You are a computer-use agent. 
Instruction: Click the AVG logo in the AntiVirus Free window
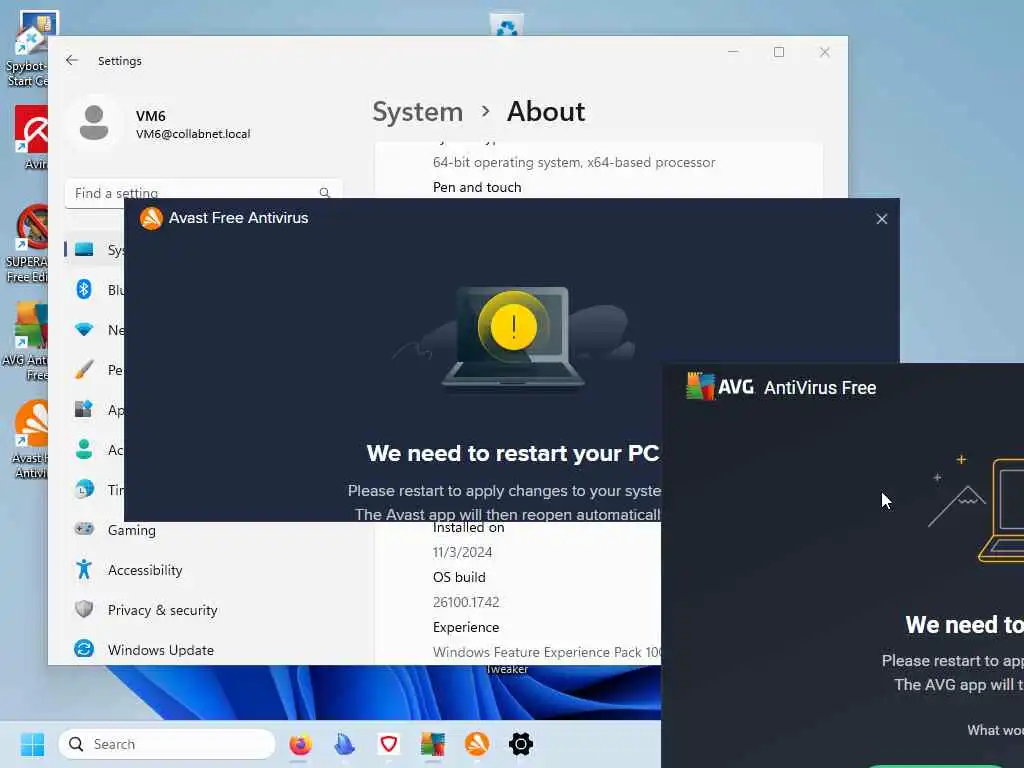[x=720, y=387]
